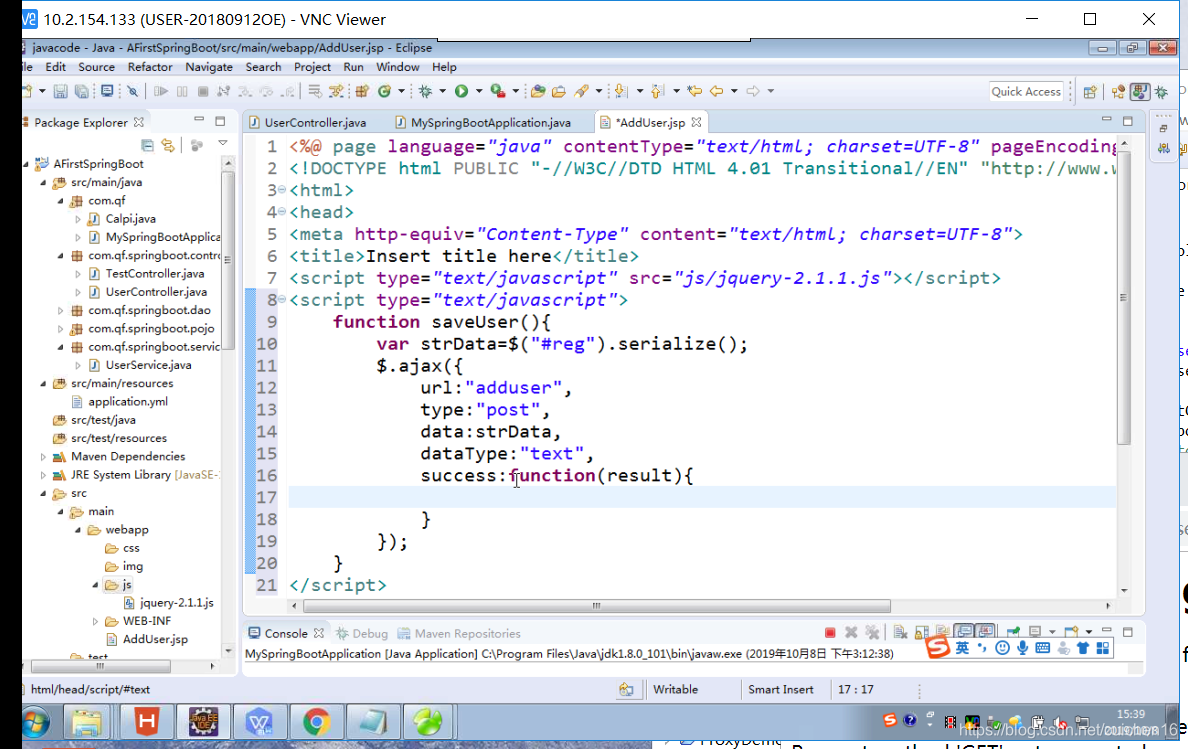Toggle Scroll Lock in the Console toolbar
Viewport: 1188px width, 749px height.
click(922, 632)
